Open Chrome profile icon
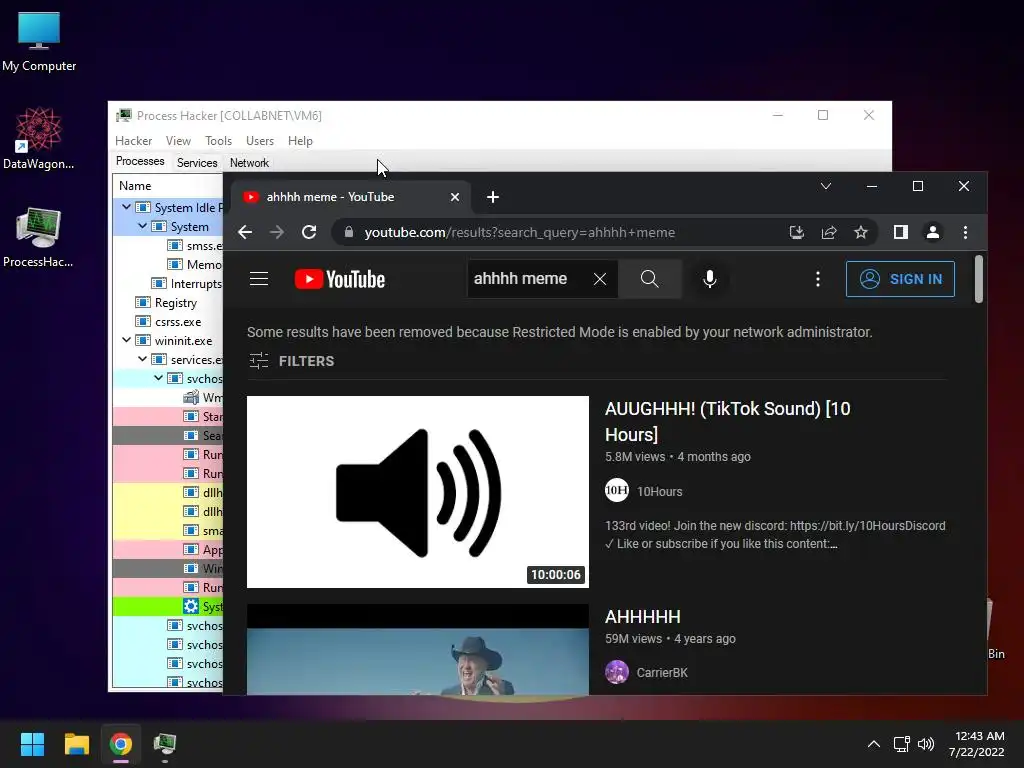Screen dimensions: 1024x768 (933, 232)
